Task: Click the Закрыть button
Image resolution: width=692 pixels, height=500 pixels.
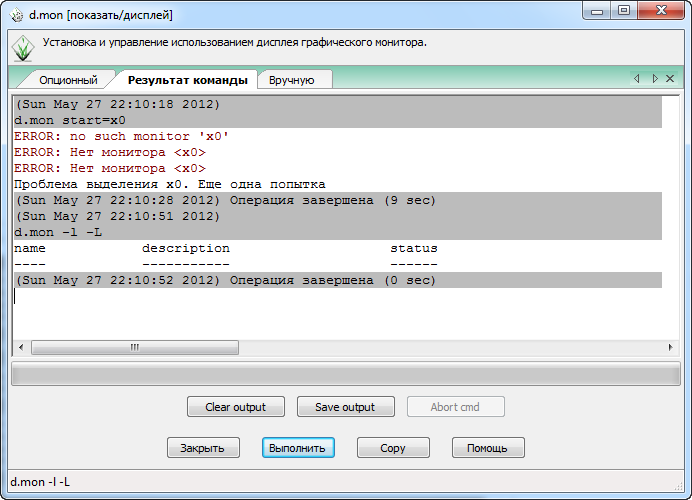Action: tap(203, 448)
